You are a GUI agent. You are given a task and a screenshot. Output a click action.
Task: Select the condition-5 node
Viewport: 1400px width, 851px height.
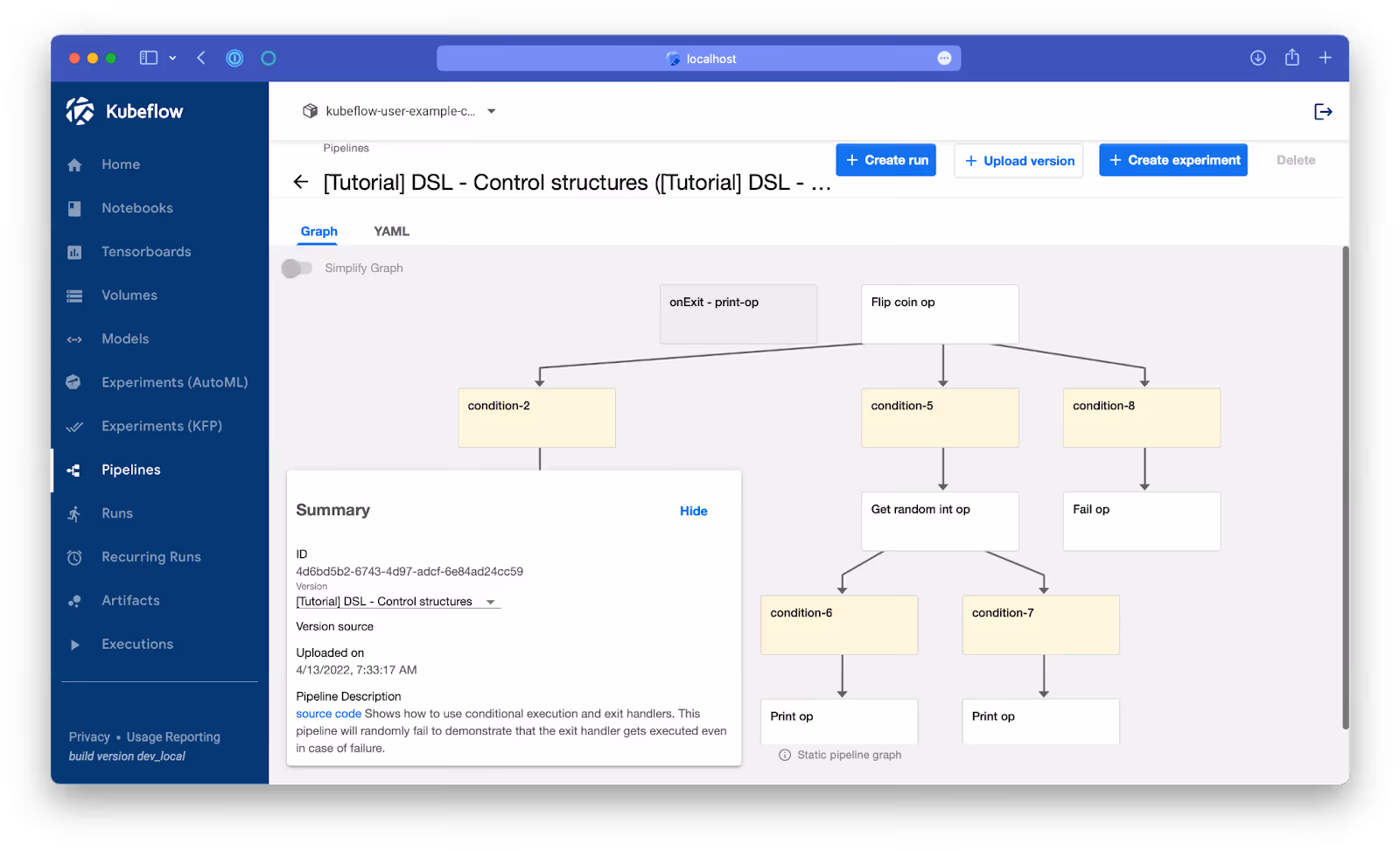point(940,418)
